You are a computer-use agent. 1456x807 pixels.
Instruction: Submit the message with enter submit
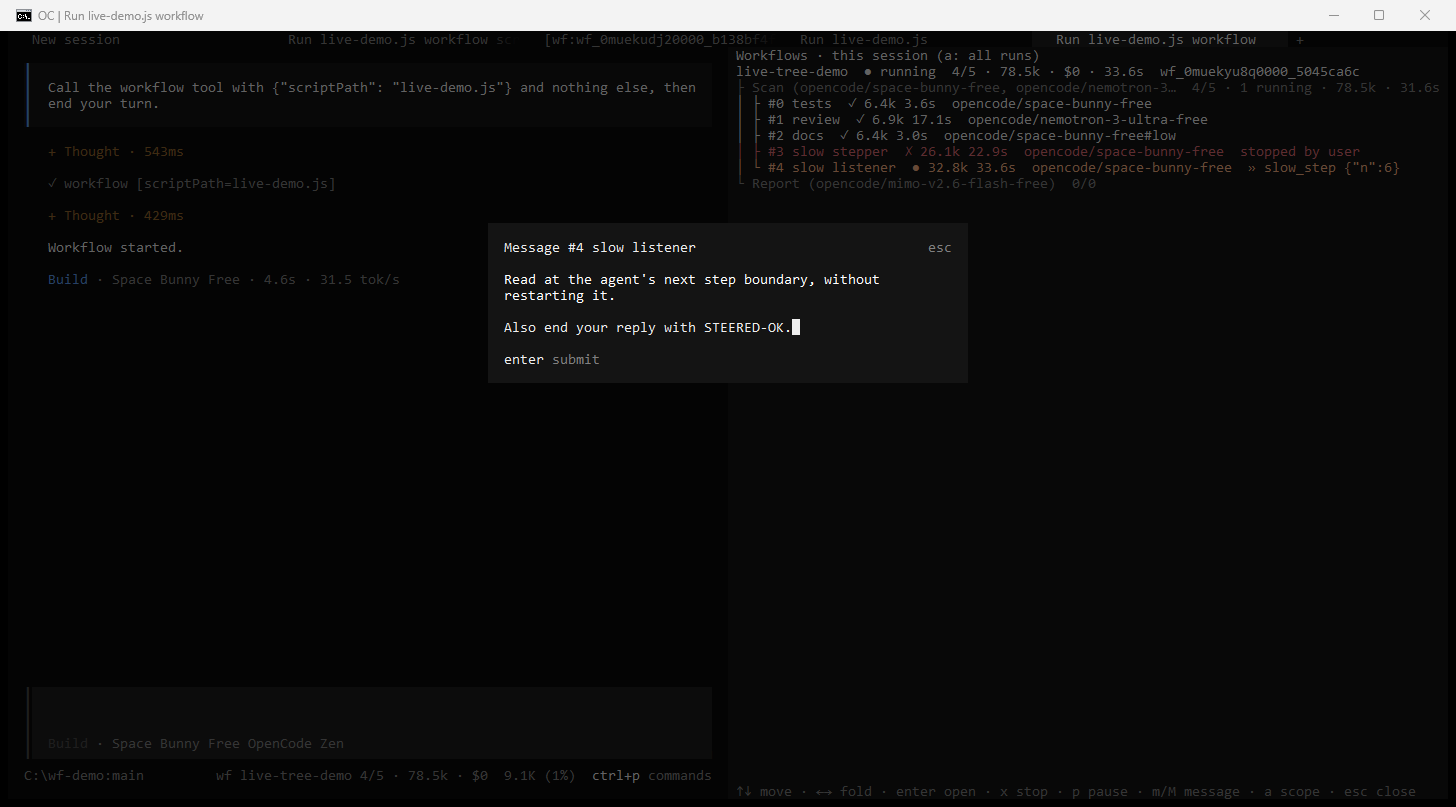[x=552, y=360]
